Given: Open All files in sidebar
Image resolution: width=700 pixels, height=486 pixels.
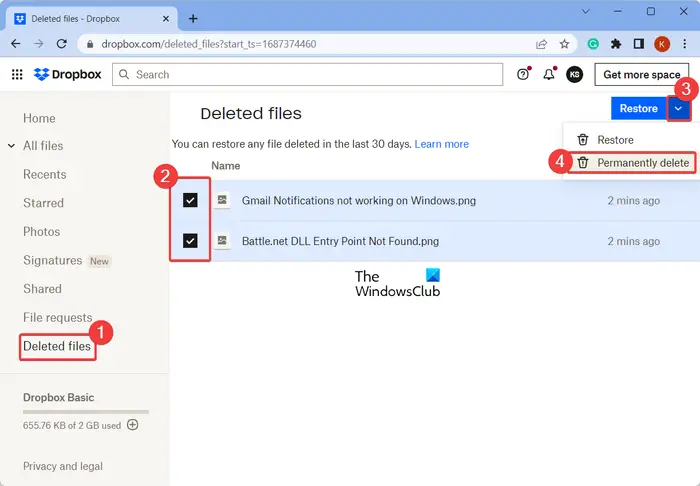Looking at the screenshot, I should click(x=43, y=145).
